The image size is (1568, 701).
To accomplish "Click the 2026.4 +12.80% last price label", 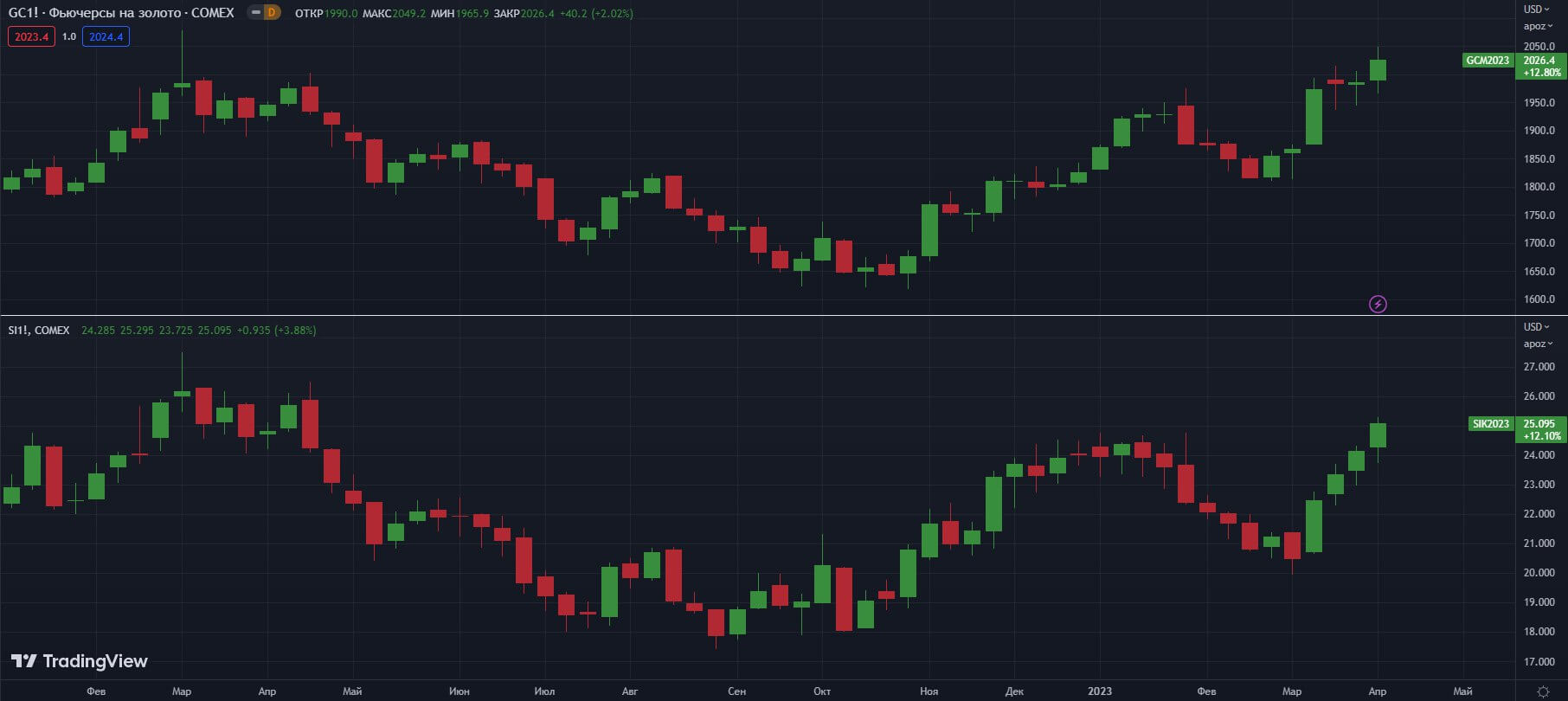I will point(1541,67).
